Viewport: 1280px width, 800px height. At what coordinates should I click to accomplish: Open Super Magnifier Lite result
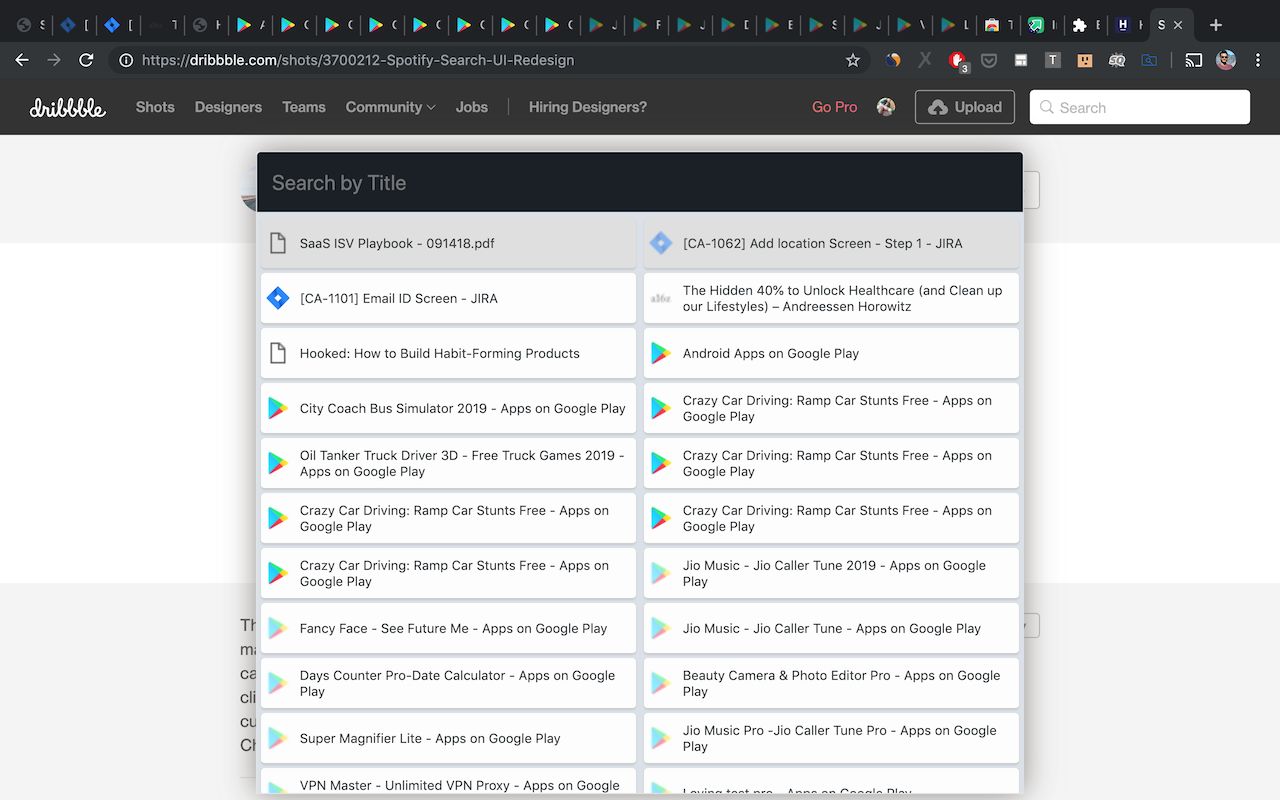448,738
